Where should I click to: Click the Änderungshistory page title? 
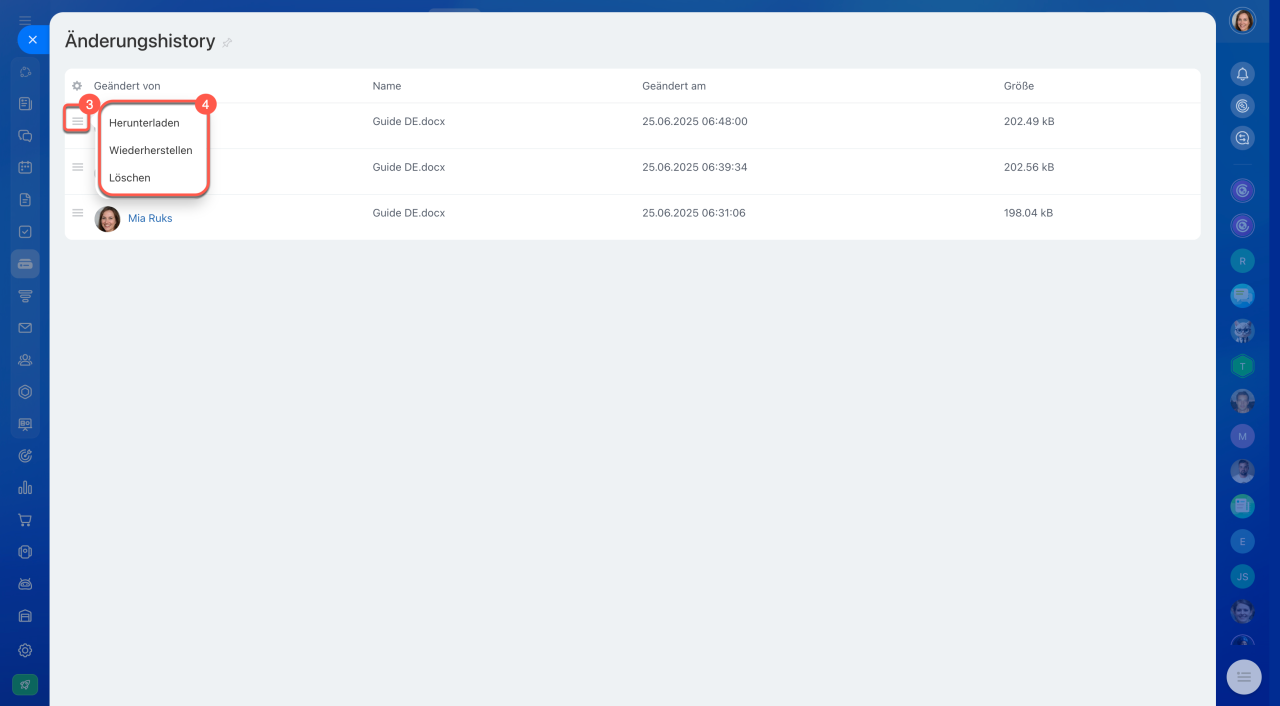click(x=140, y=41)
